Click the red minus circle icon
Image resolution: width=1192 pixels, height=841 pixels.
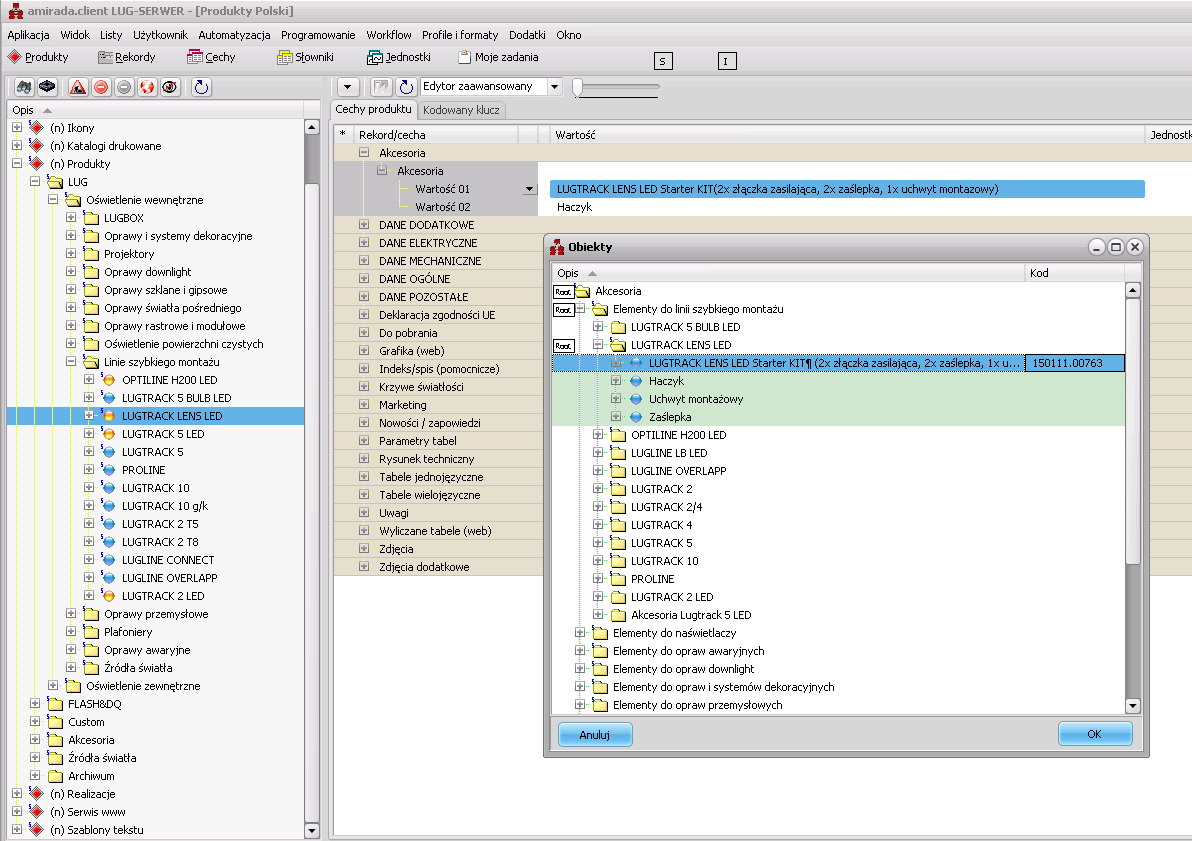pos(101,87)
